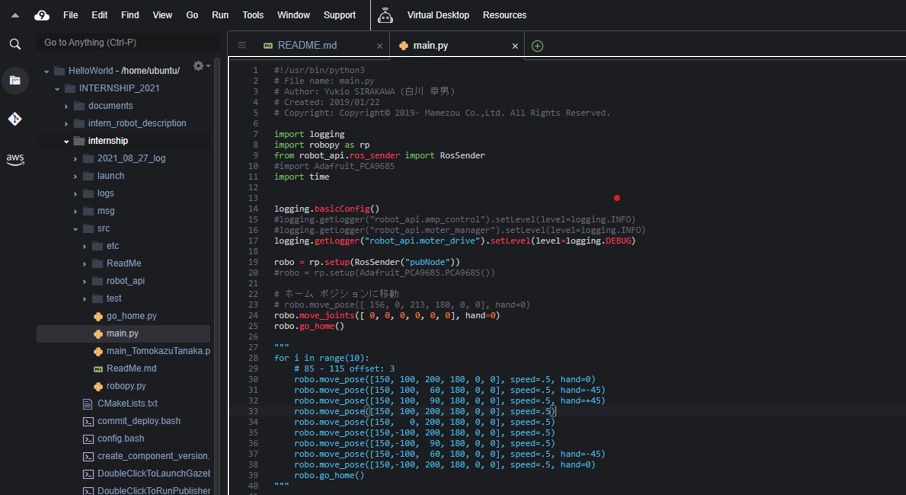Click the Virtual Desktop button

[438, 15]
